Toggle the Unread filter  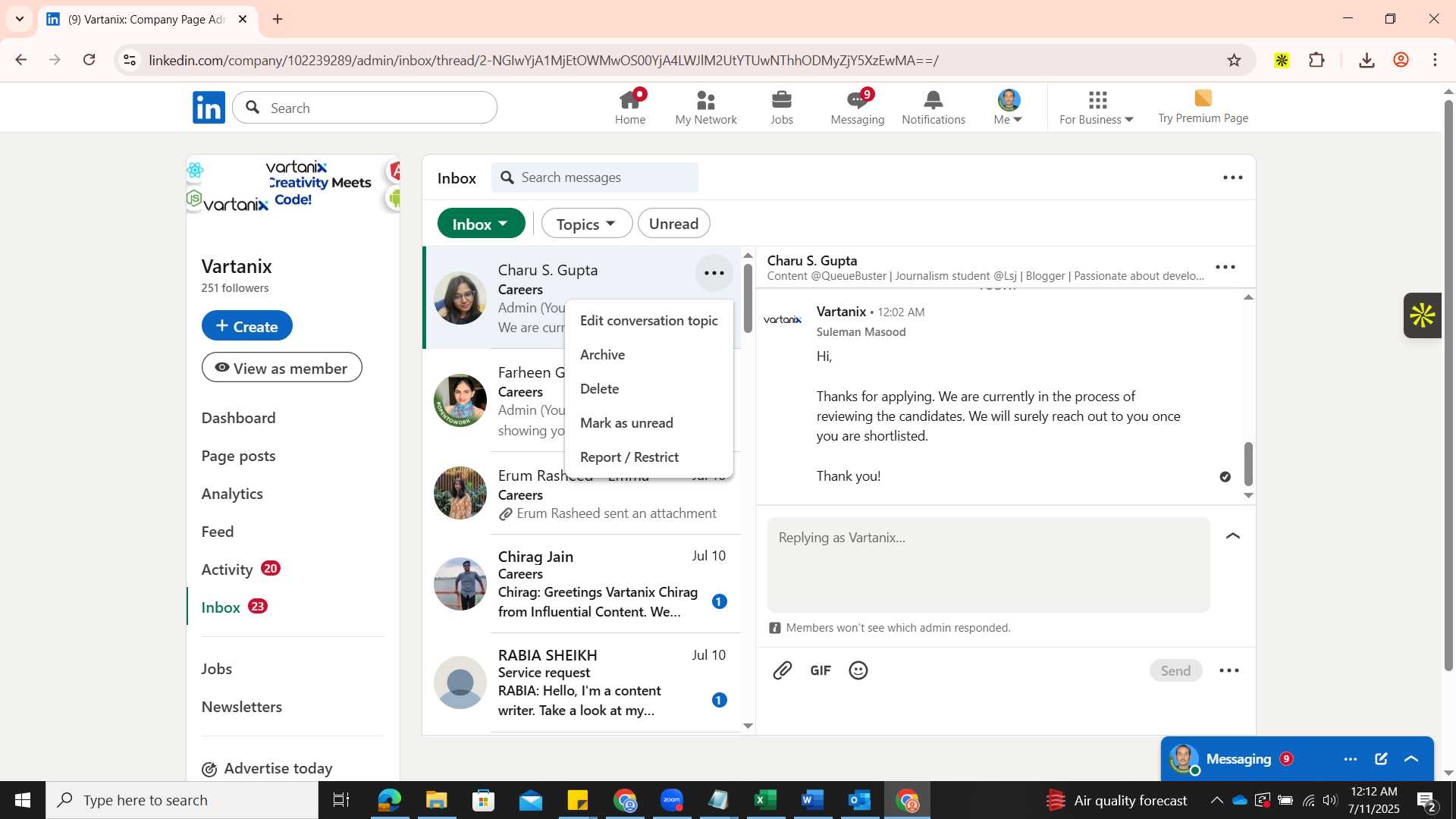pyautogui.click(x=674, y=224)
